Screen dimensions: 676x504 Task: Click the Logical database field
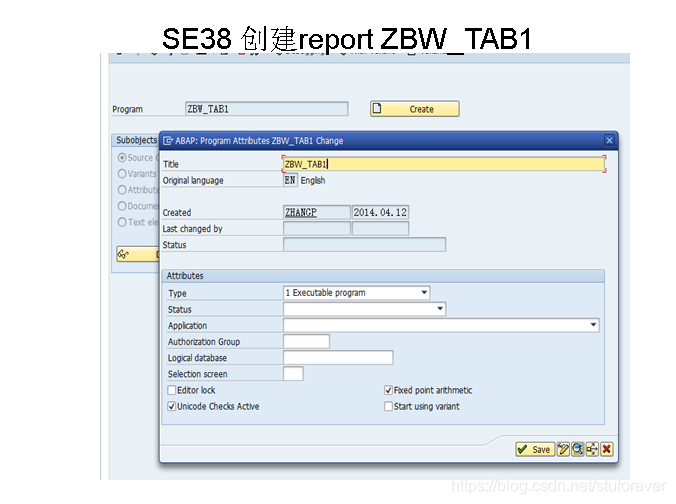click(338, 357)
